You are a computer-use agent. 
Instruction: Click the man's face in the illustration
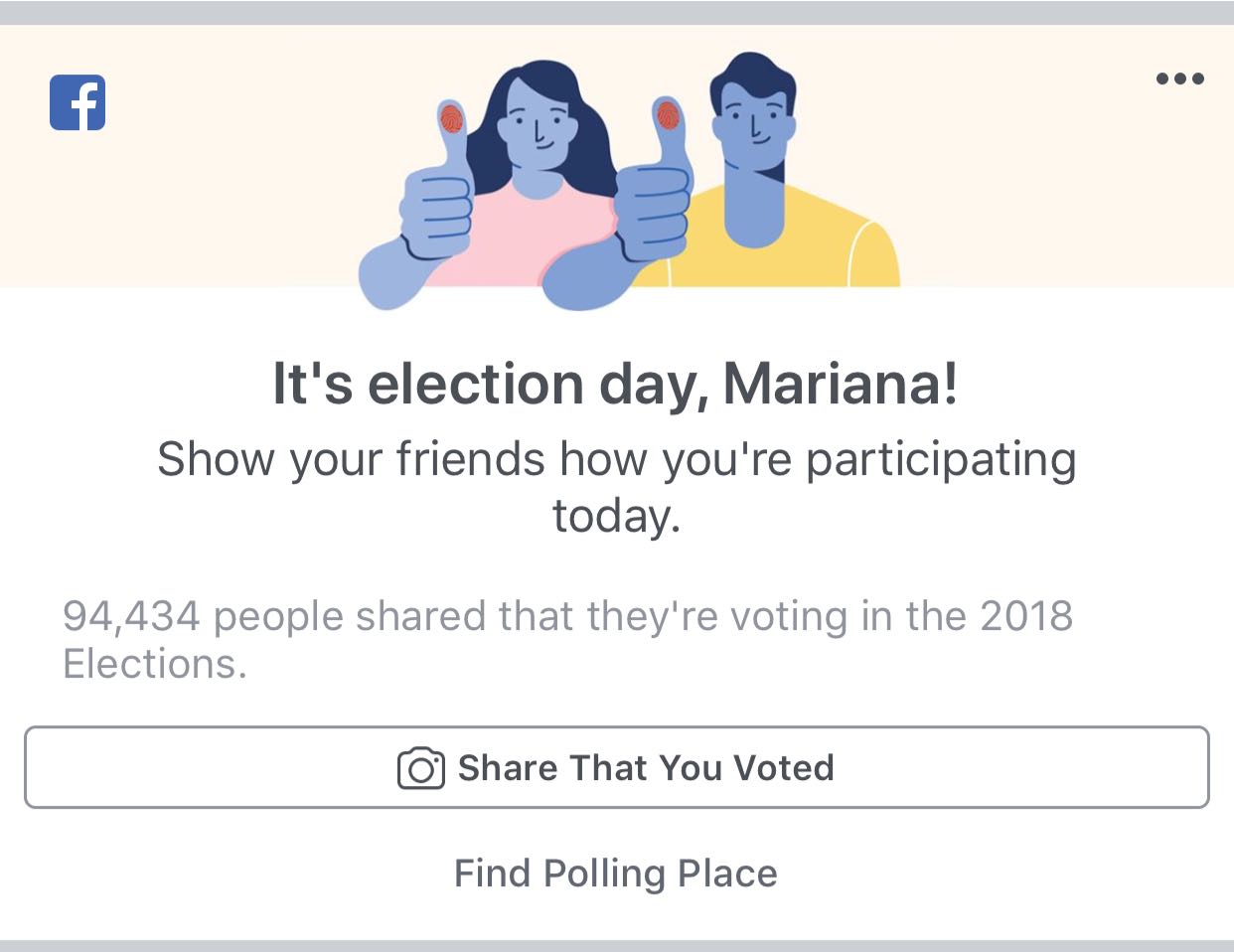[754, 124]
